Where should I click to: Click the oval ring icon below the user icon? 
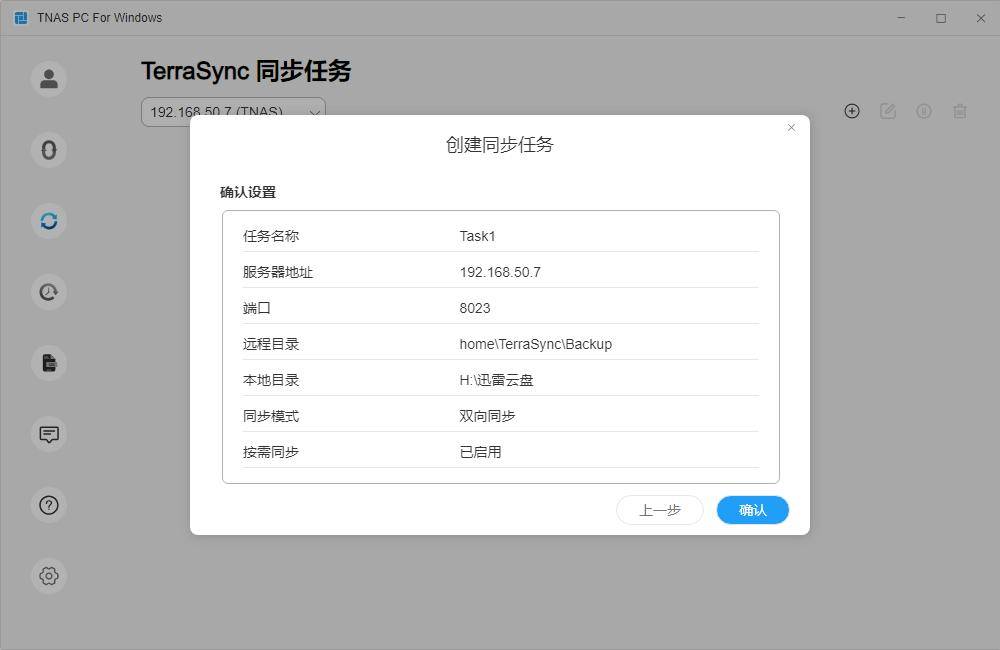[49, 150]
